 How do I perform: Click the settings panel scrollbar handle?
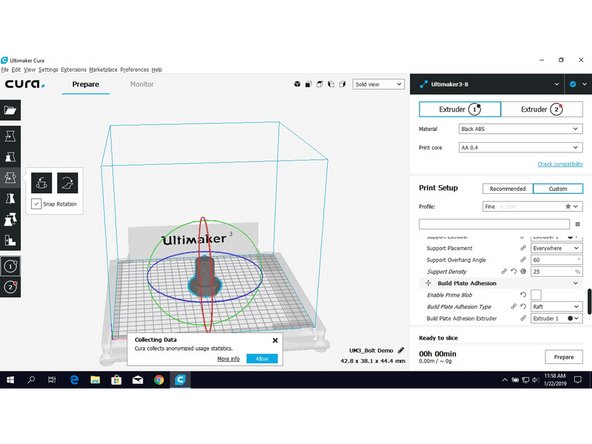coord(589,301)
